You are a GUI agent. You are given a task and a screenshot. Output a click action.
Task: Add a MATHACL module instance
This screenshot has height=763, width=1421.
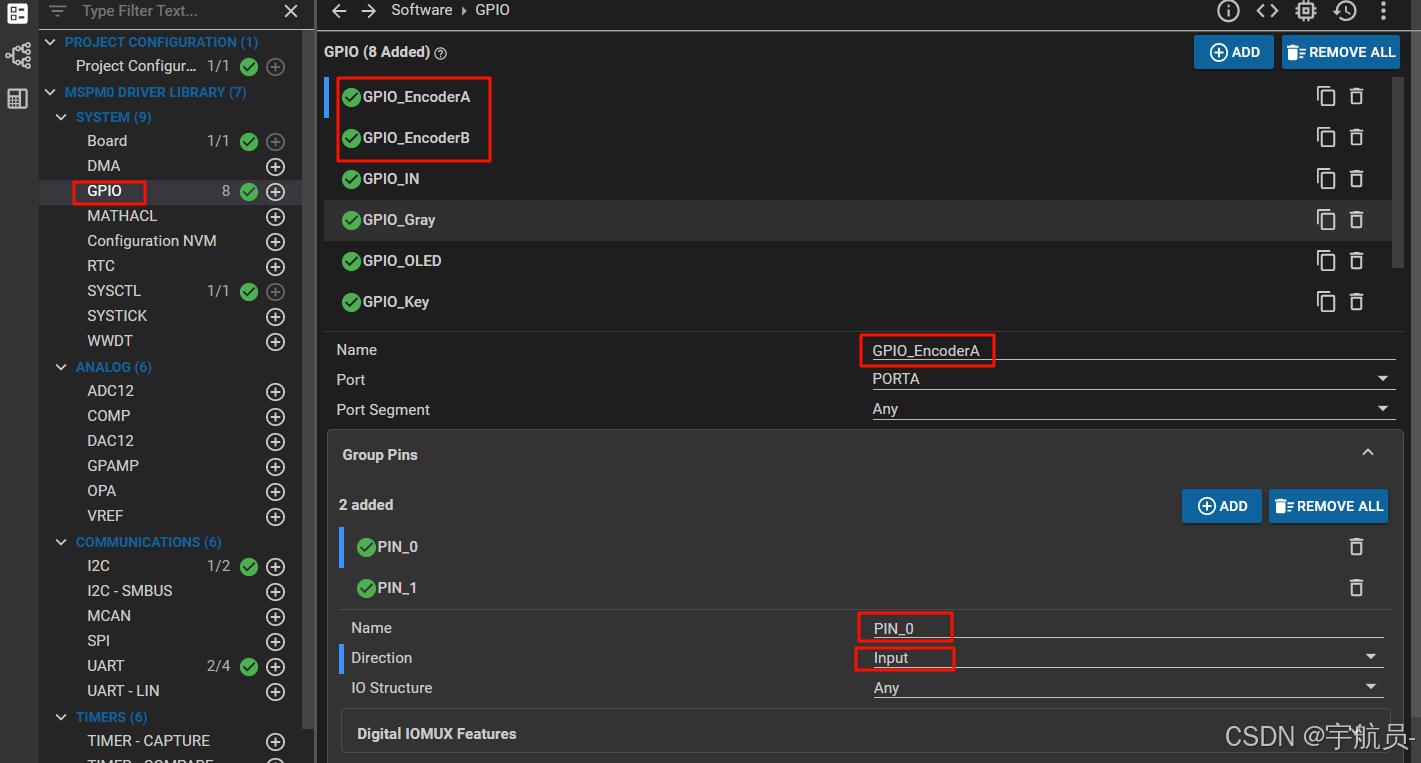[x=275, y=217]
